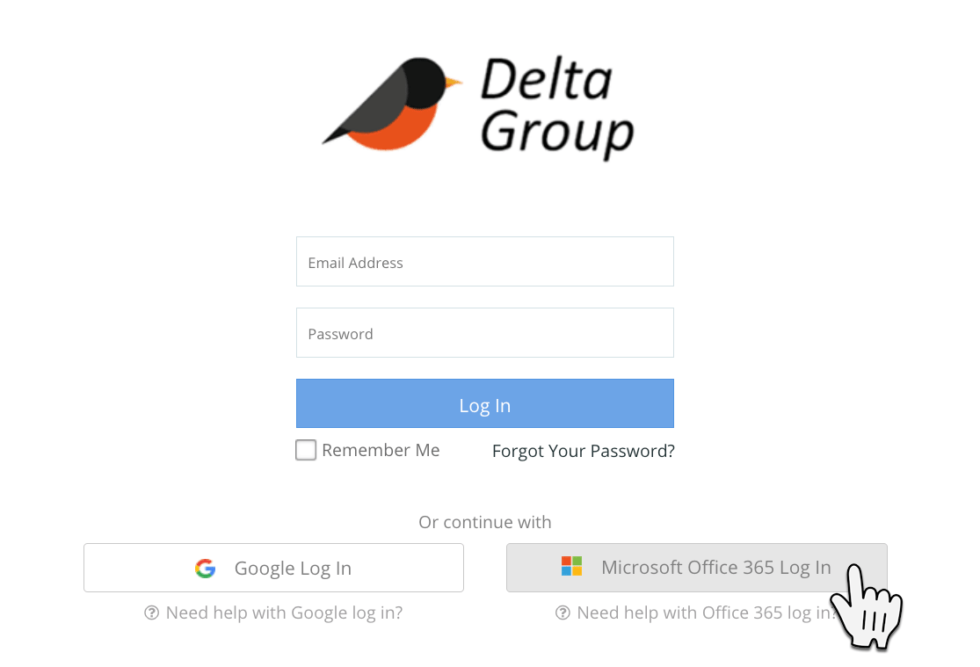
Task: Choose Microsoft Office 365 Log In button
Action: click(x=696, y=568)
